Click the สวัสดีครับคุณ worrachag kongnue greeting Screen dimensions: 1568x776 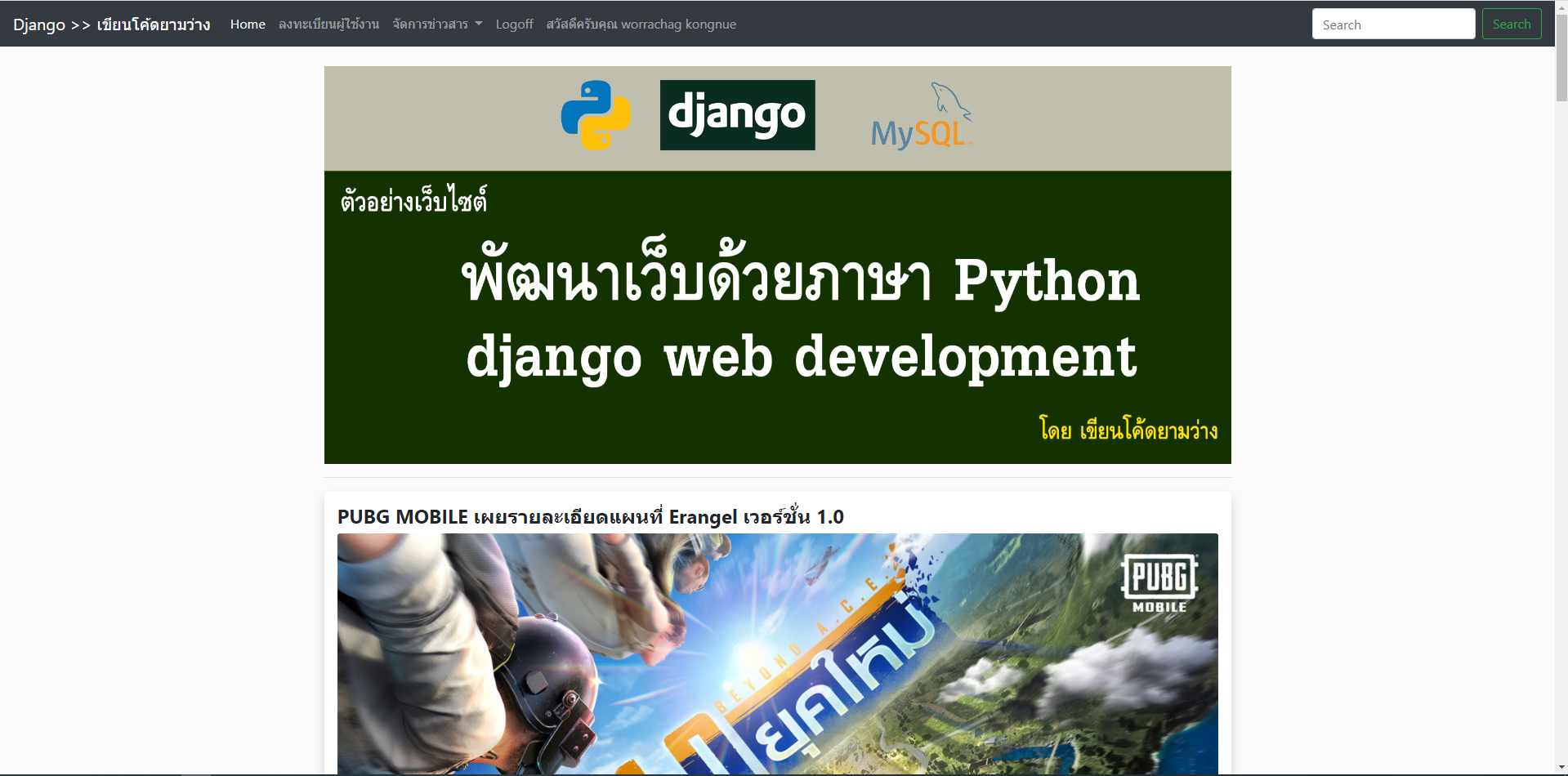coord(641,25)
